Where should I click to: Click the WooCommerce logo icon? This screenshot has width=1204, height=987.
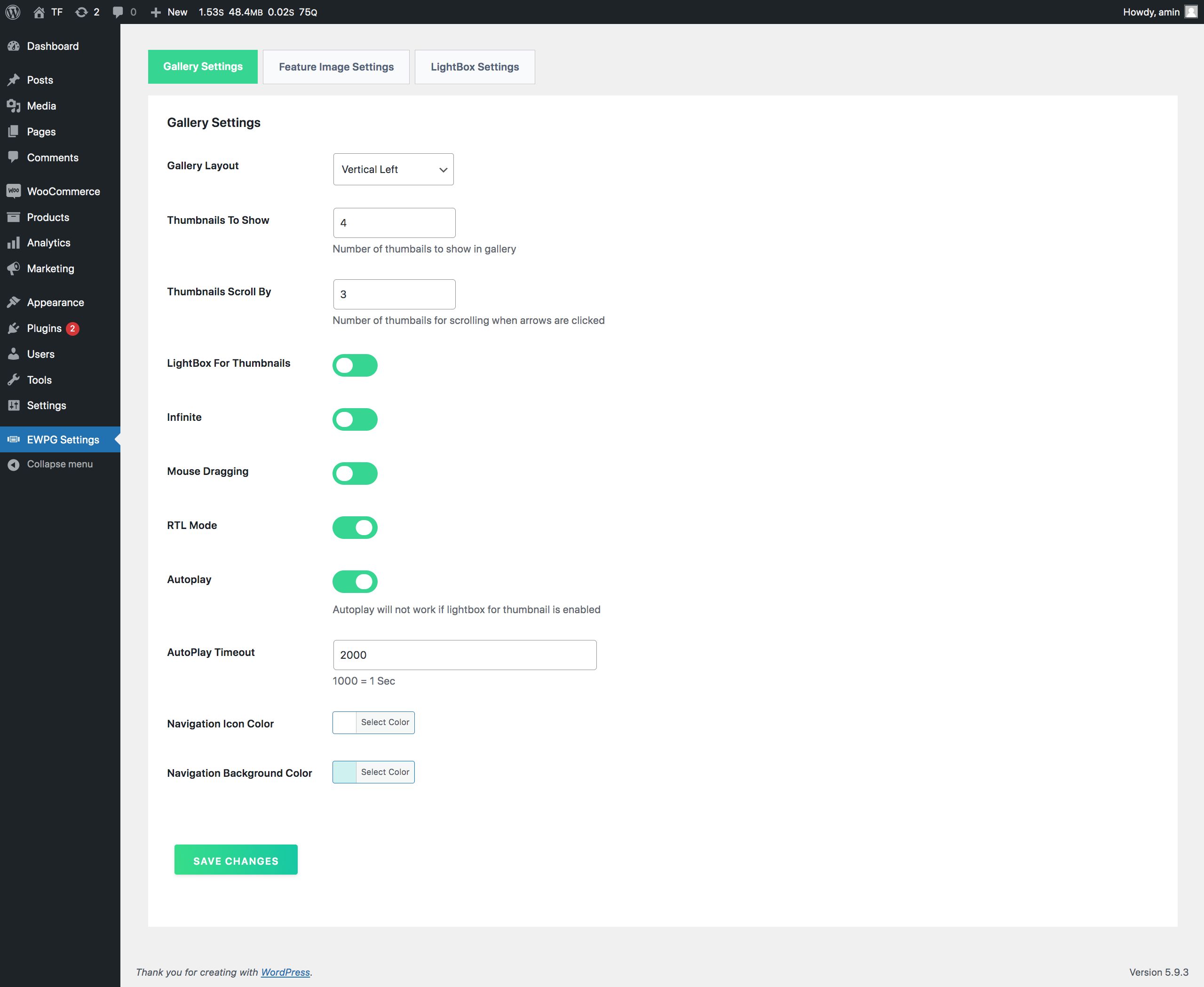(14, 191)
